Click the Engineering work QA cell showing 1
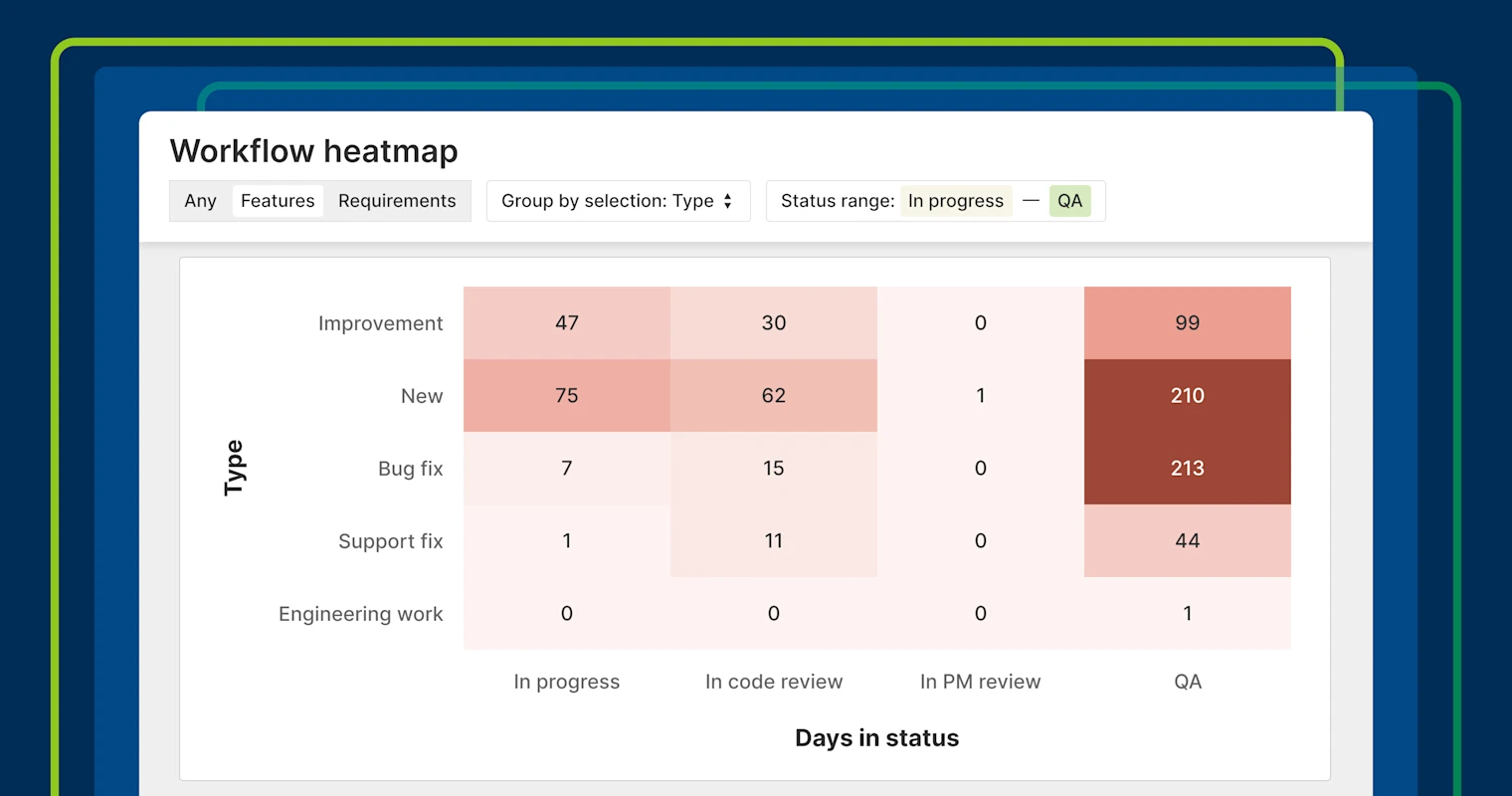The height and width of the screenshot is (796, 1512). (x=1187, y=614)
